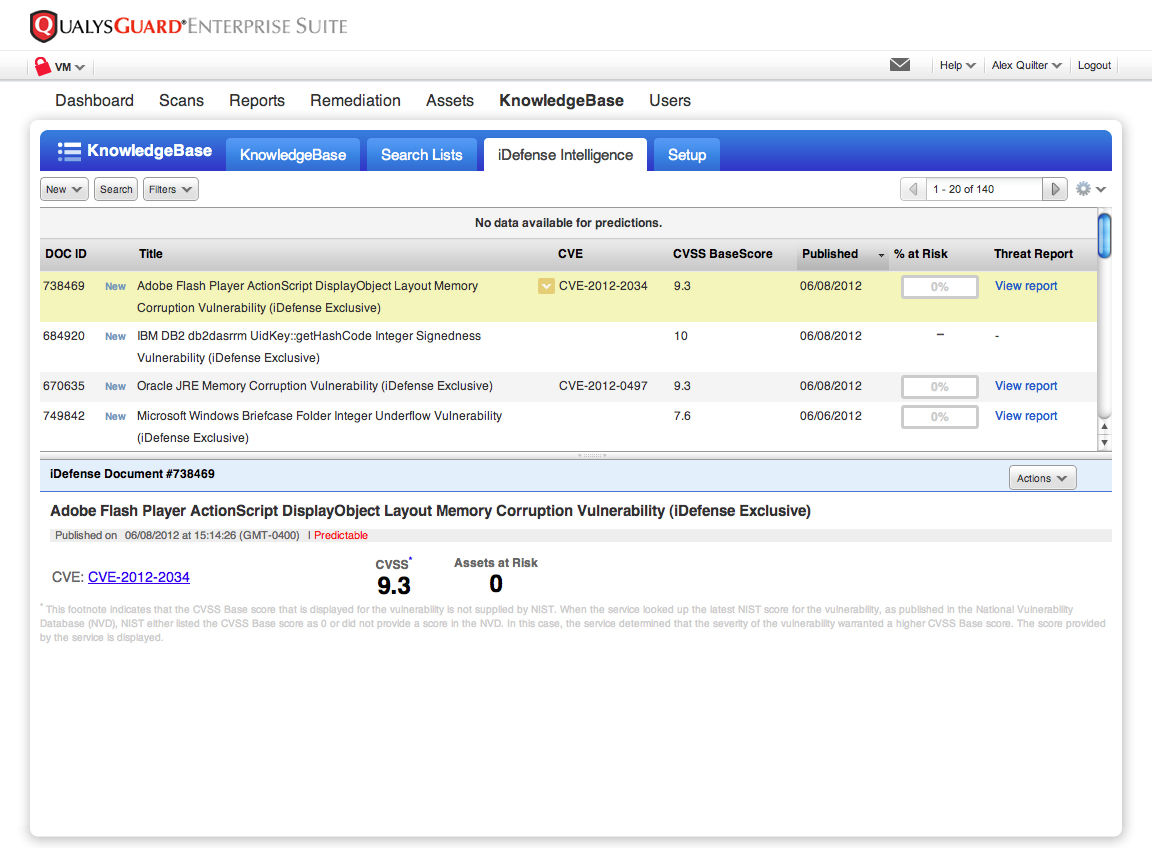Open the CVE-2012-2034 link in details
The image size is (1152, 864).
[139, 577]
